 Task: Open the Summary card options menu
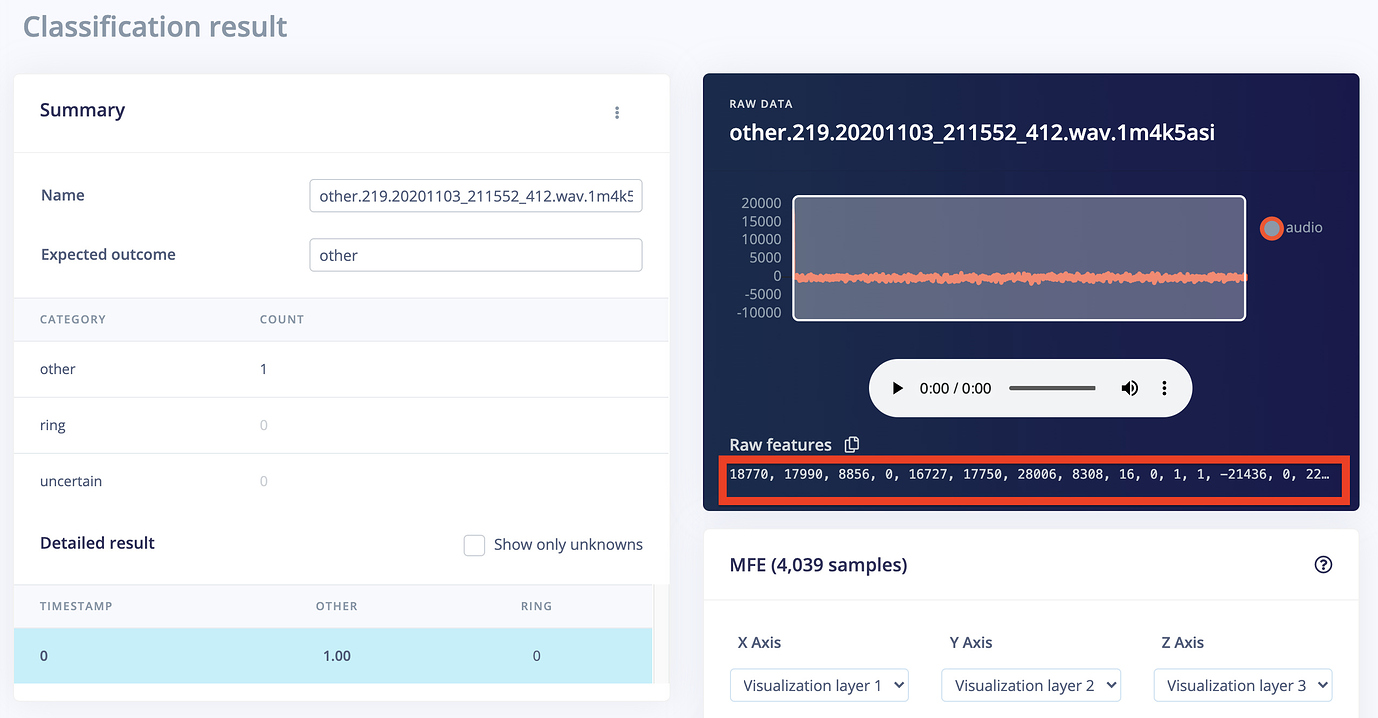tap(617, 112)
